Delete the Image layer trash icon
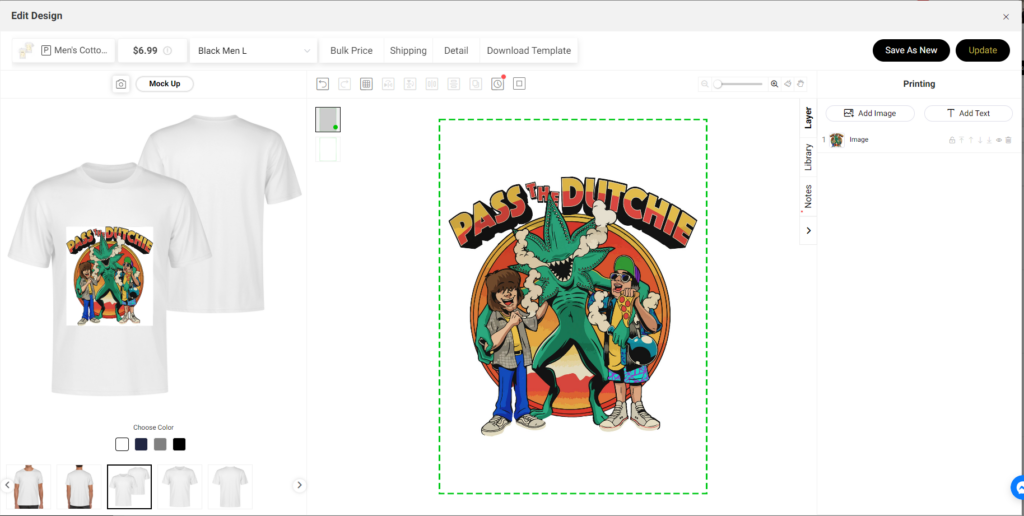Viewport: 1024px width, 516px height. tap(1008, 140)
